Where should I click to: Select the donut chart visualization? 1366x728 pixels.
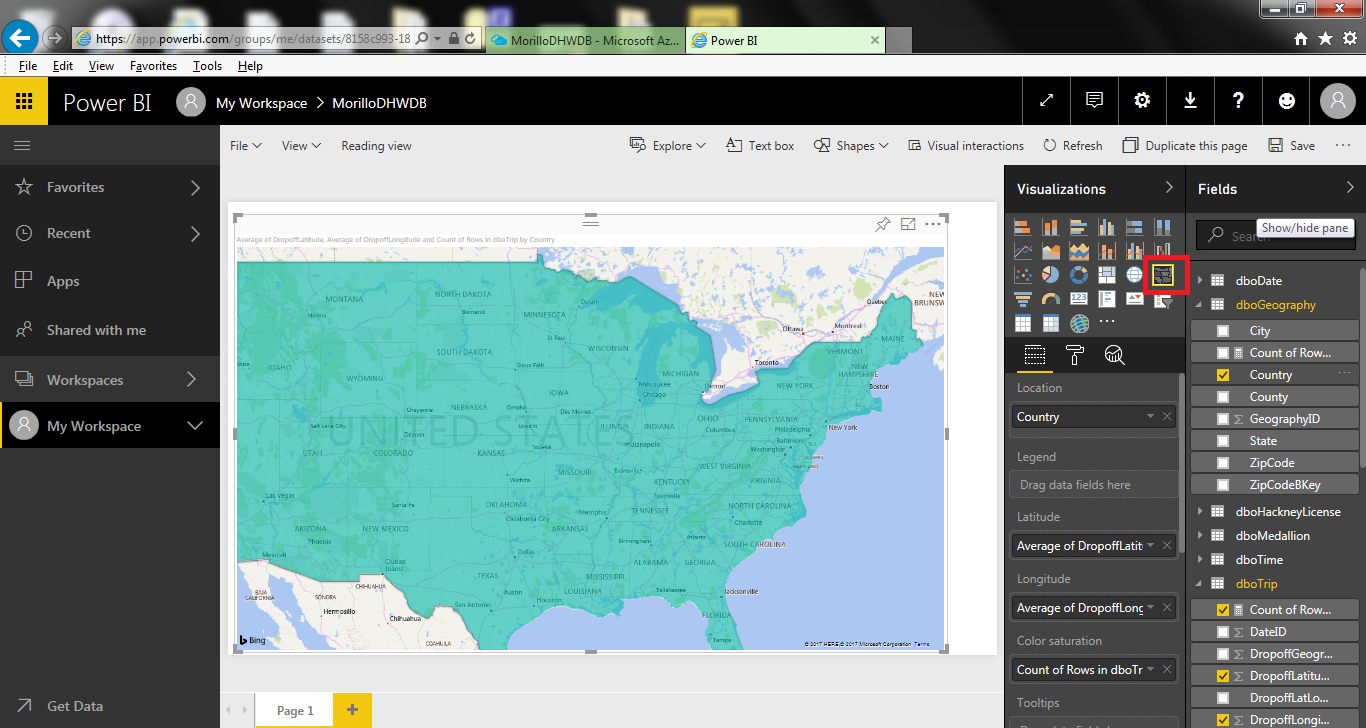(1079, 275)
